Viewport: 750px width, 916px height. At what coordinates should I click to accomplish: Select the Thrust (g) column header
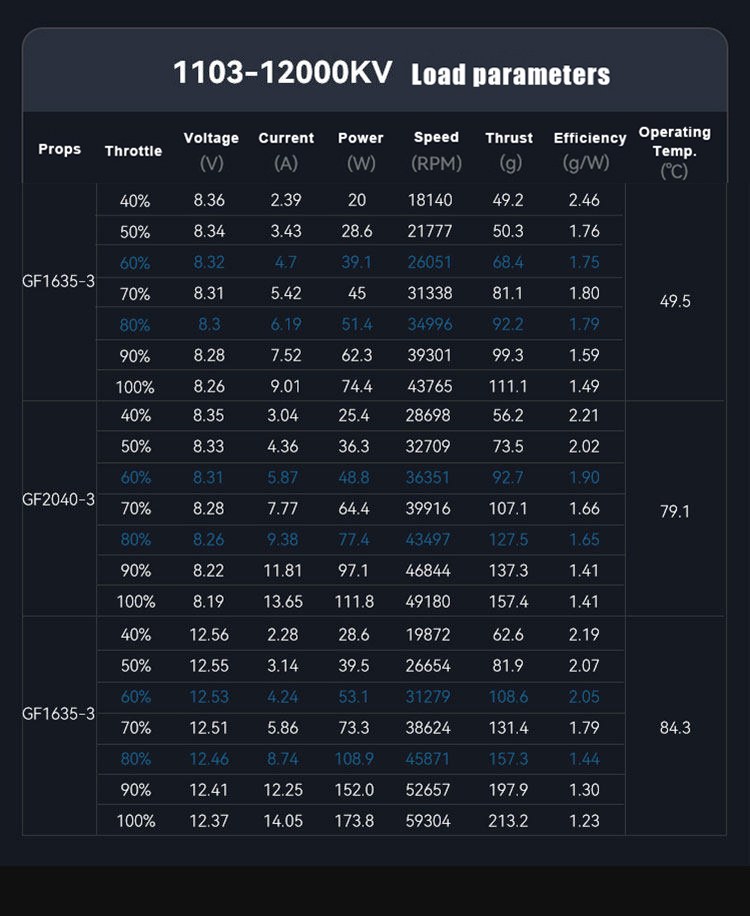click(509, 150)
